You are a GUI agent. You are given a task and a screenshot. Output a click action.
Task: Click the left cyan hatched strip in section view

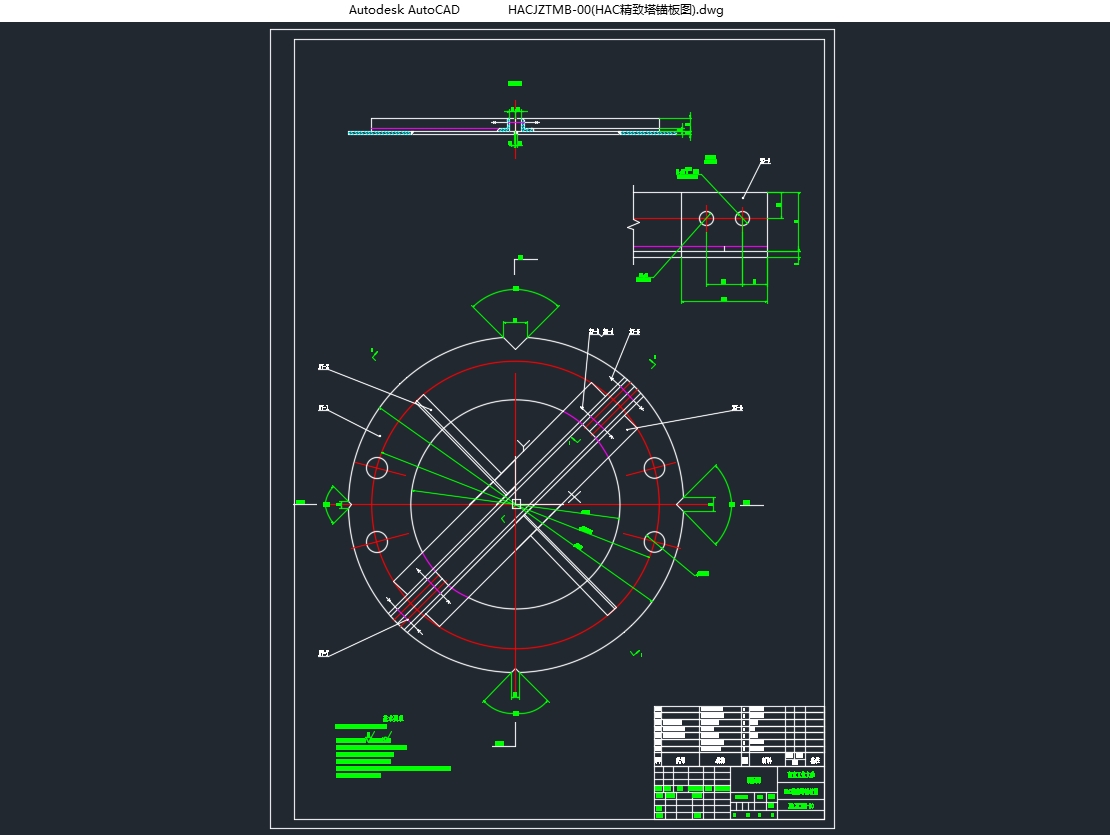tap(380, 133)
